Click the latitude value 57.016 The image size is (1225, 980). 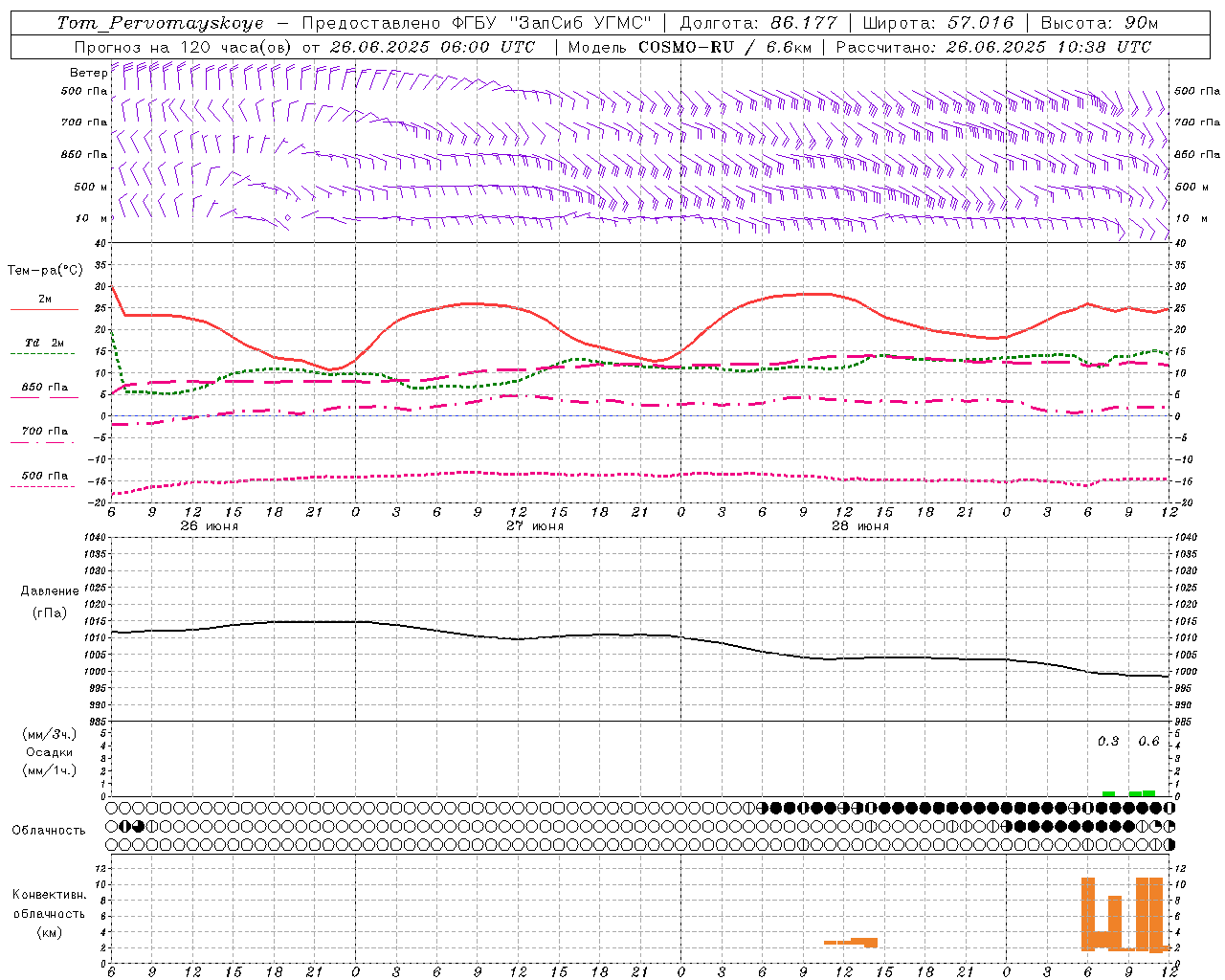coord(981,23)
